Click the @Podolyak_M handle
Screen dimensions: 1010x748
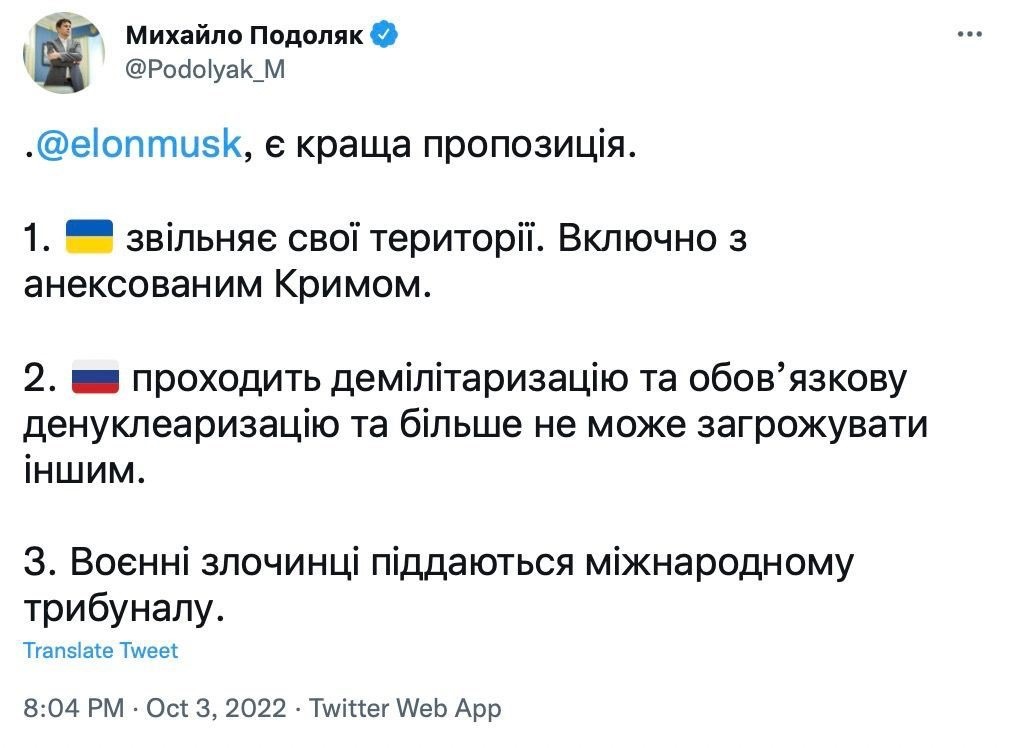205,69
